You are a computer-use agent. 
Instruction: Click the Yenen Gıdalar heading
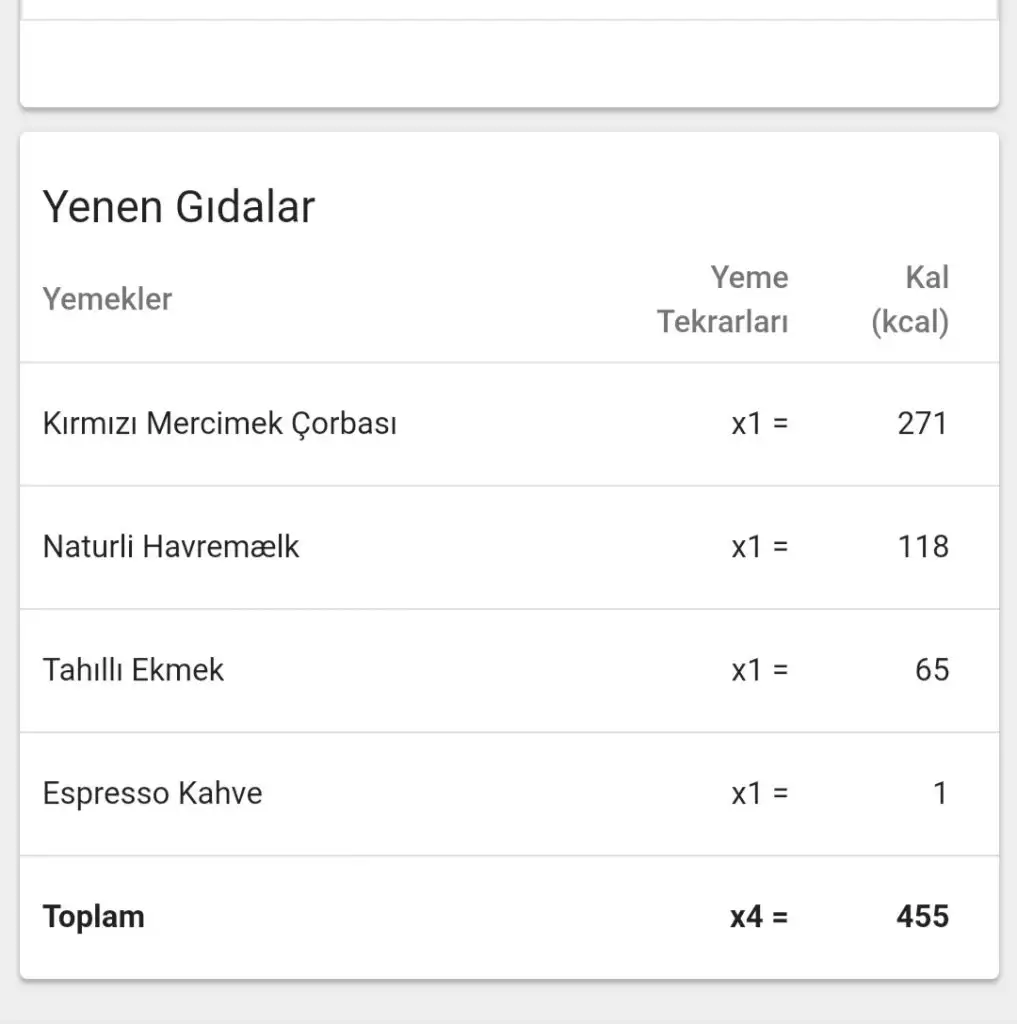pyautogui.click(x=179, y=207)
